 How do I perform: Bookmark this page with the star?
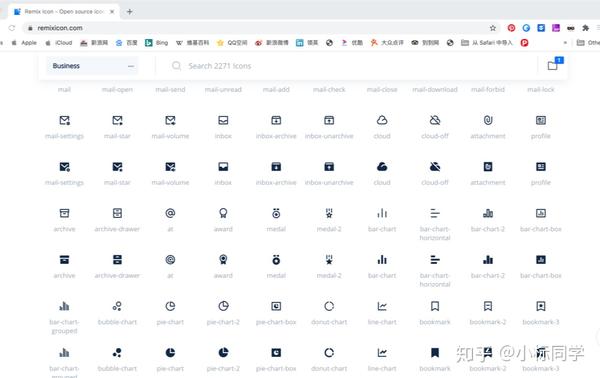493,28
